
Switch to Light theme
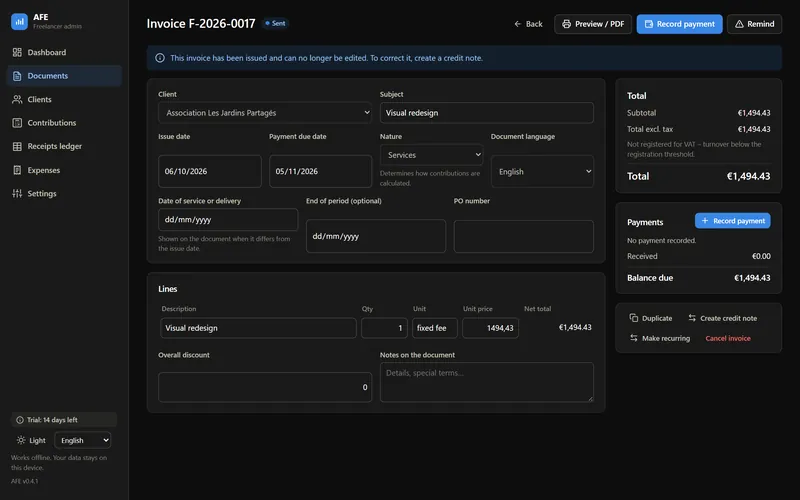[31, 440]
